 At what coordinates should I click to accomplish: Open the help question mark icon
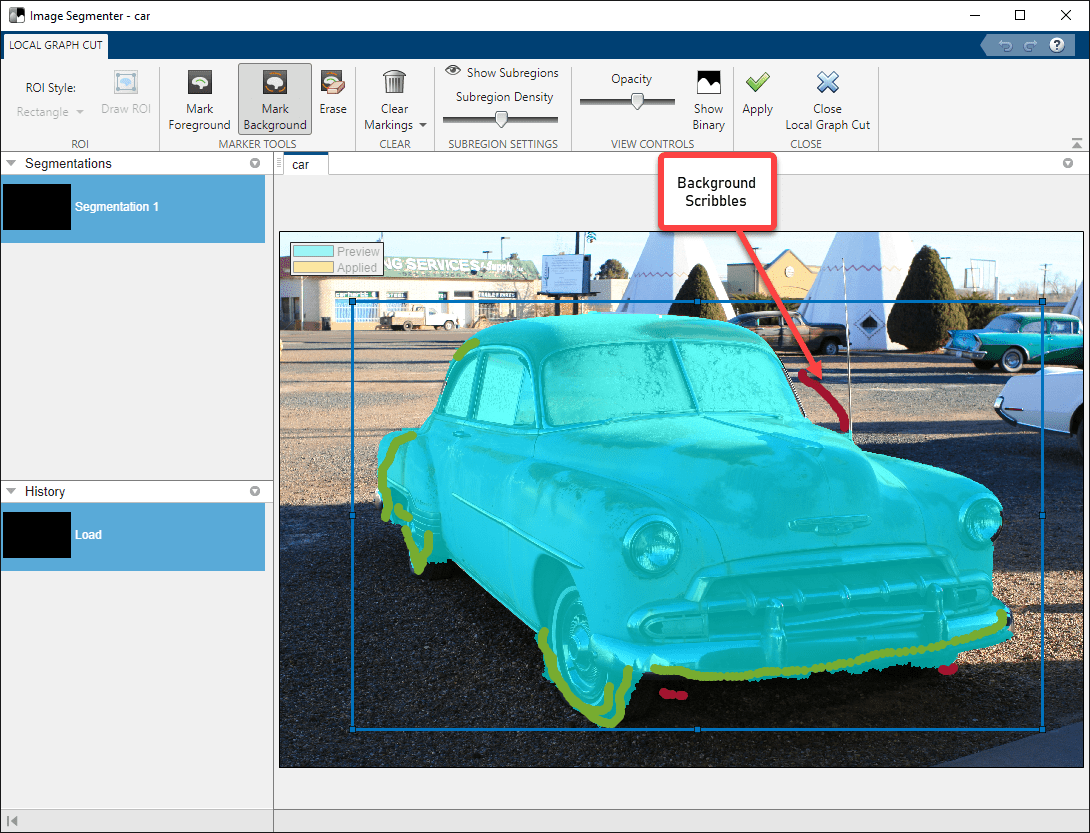coord(1056,45)
